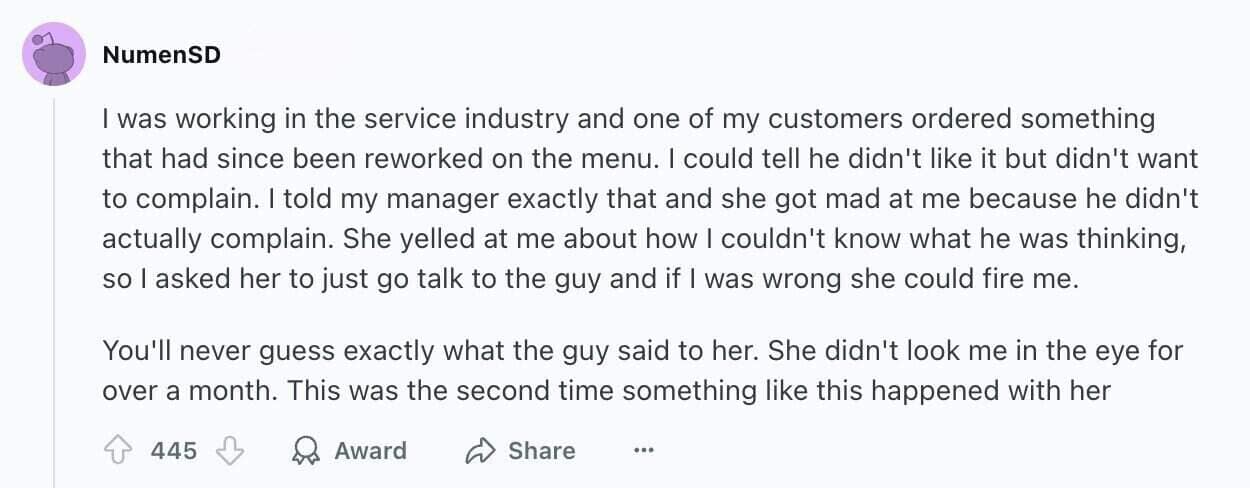Click the NumenSD username link
This screenshot has height=488, width=1250.
click(161, 54)
